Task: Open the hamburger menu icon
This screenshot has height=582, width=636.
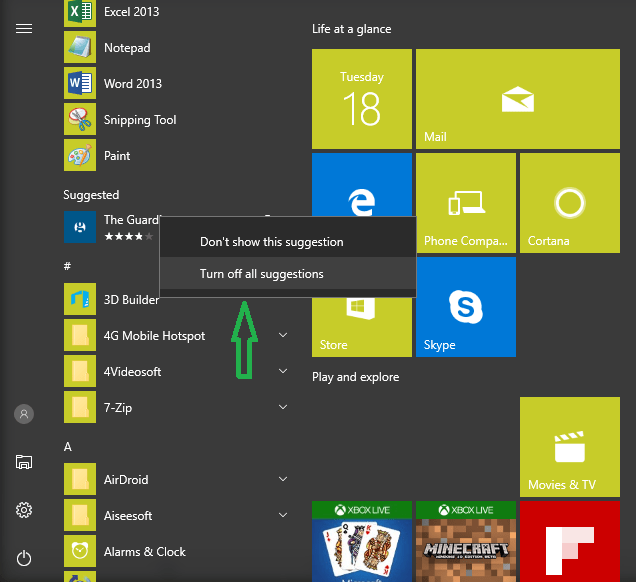Action: click(x=24, y=29)
